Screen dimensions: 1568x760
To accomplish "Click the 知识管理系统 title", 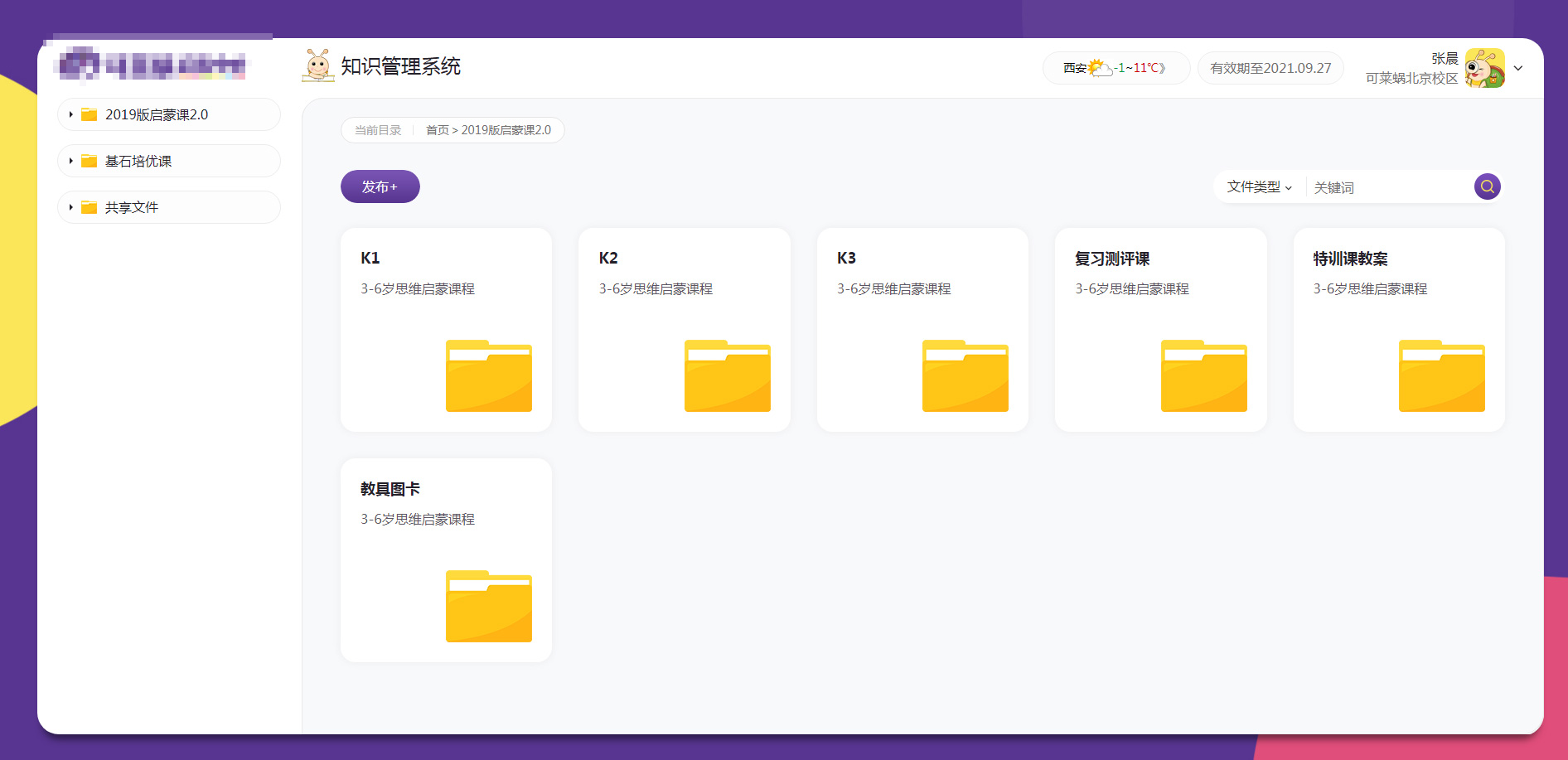I will (x=401, y=66).
